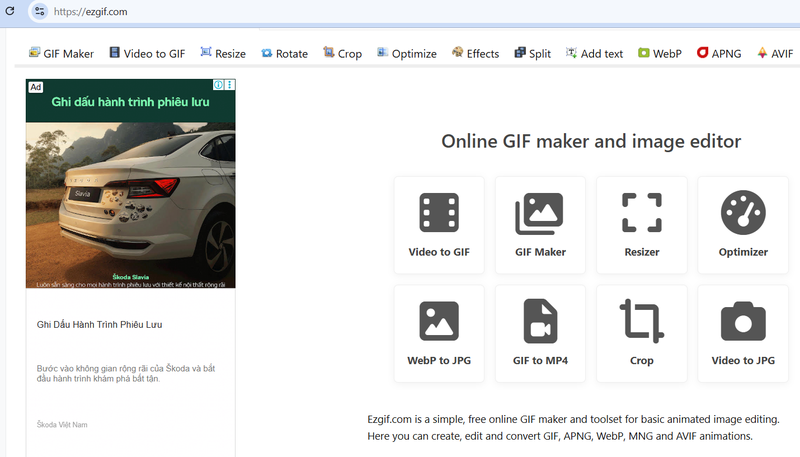Open the GIF to MP4 file icon
800x457 pixels.
pos(540,321)
